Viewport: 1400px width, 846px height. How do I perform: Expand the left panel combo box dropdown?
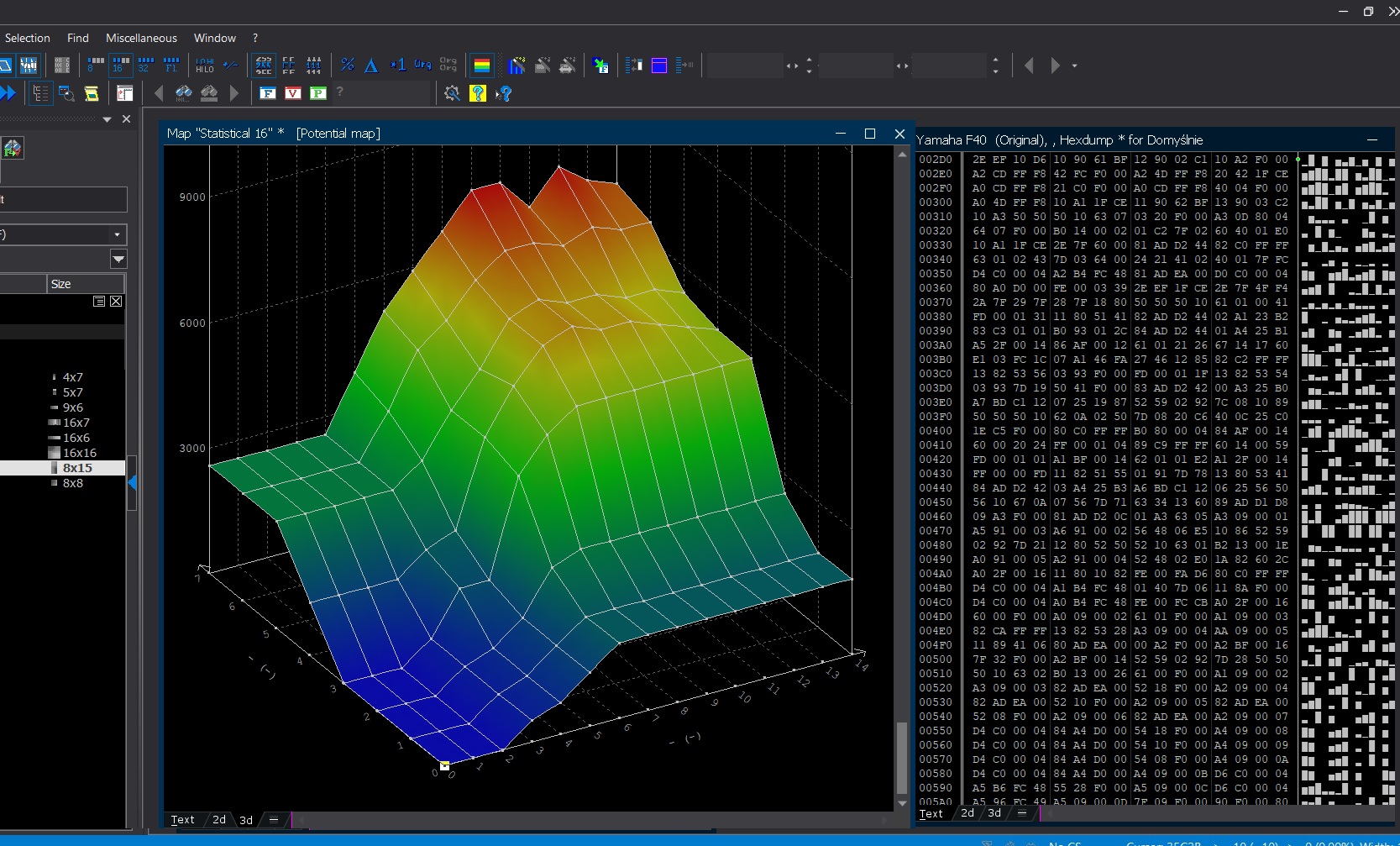117,234
